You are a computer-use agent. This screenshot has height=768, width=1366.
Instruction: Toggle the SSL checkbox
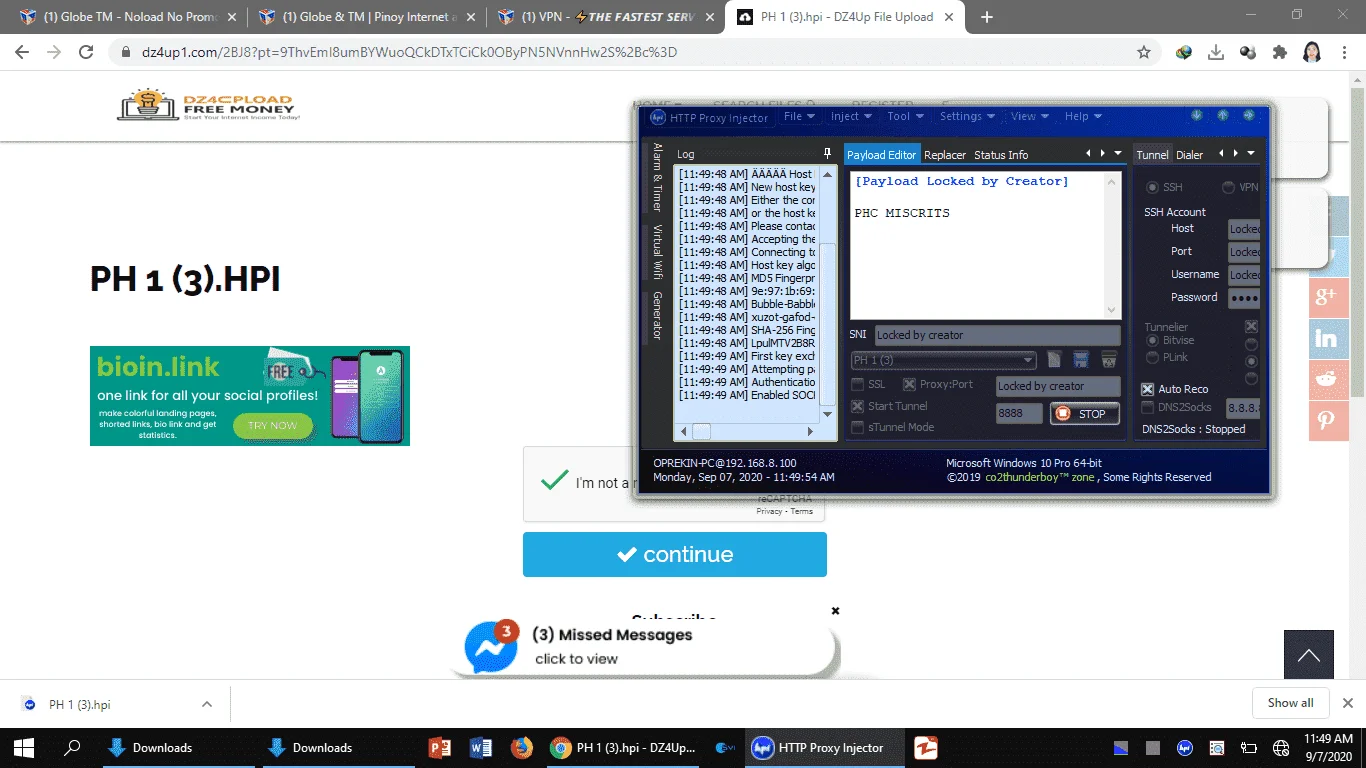[x=857, y=384]
